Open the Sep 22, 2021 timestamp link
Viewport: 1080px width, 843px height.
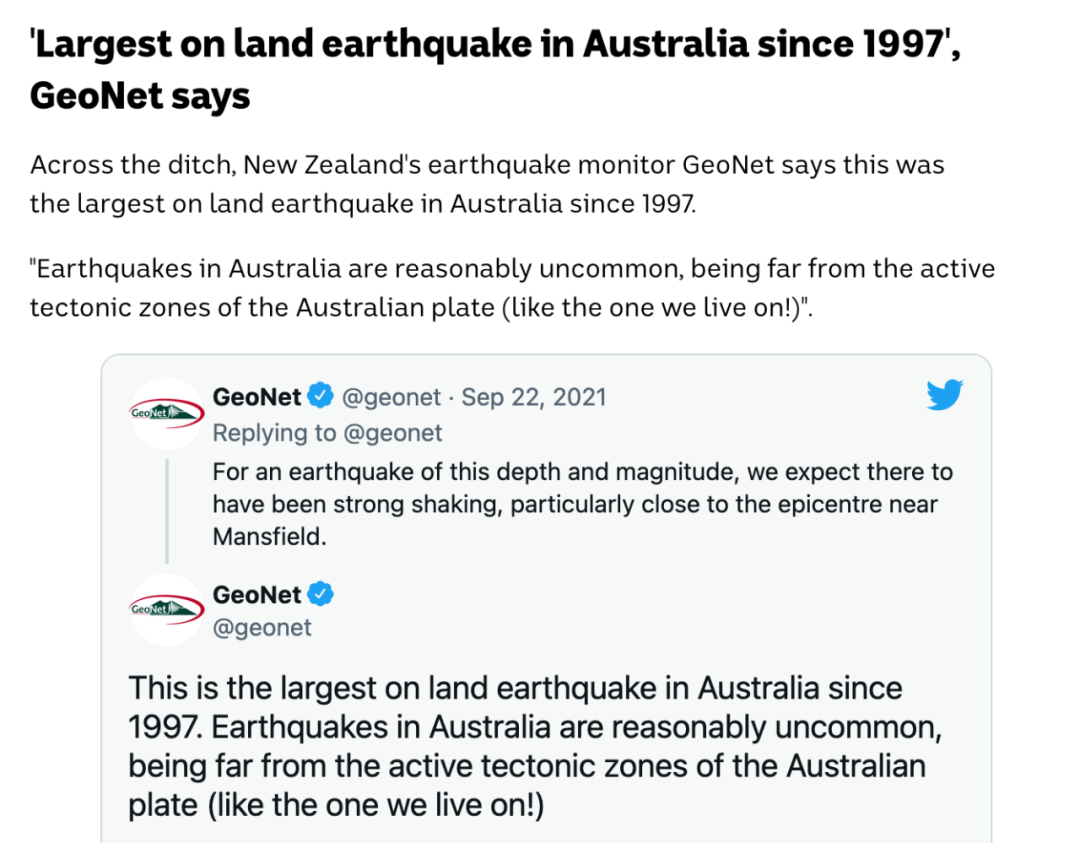coord(534,397)
